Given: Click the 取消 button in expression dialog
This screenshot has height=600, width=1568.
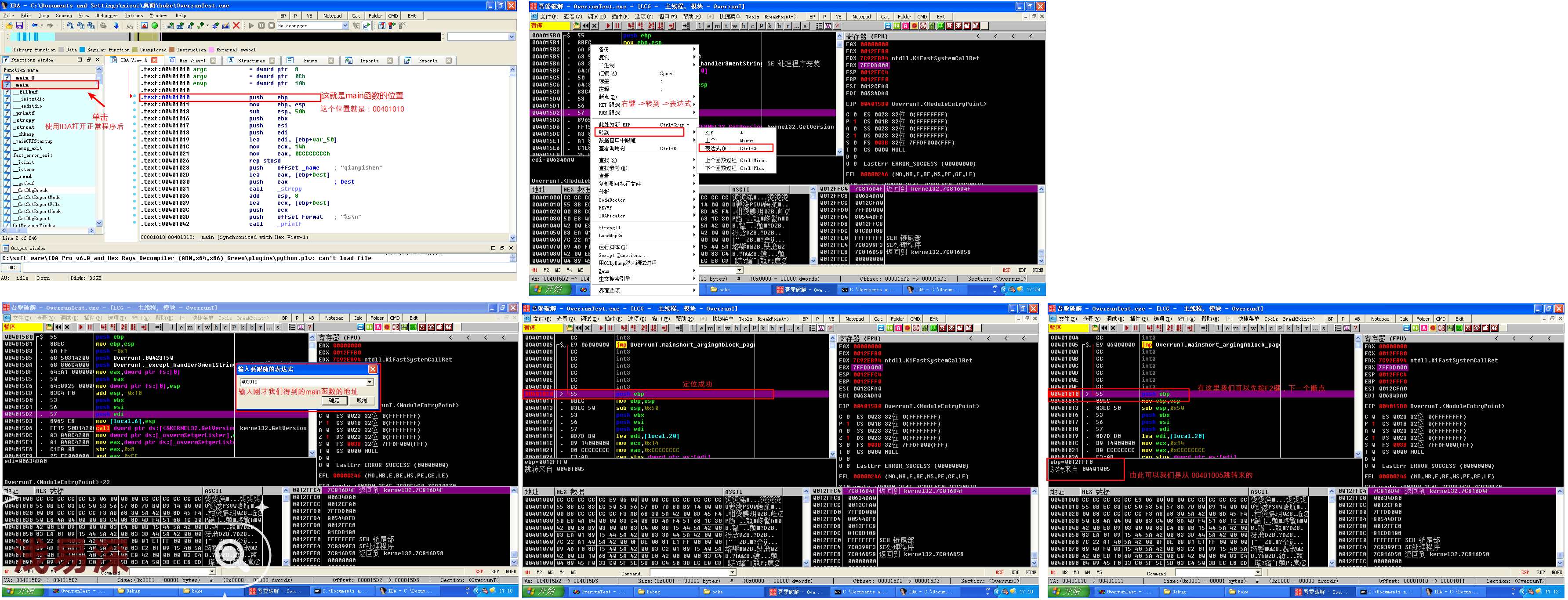Looking at the screenshot, I should point(362,401).
